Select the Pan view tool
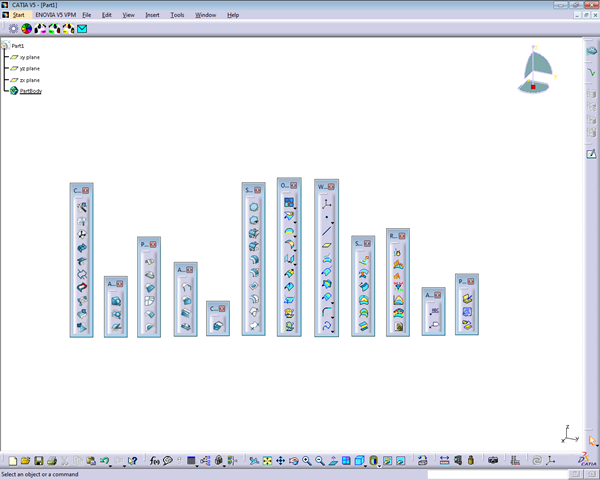 click(x=281, y=460)
